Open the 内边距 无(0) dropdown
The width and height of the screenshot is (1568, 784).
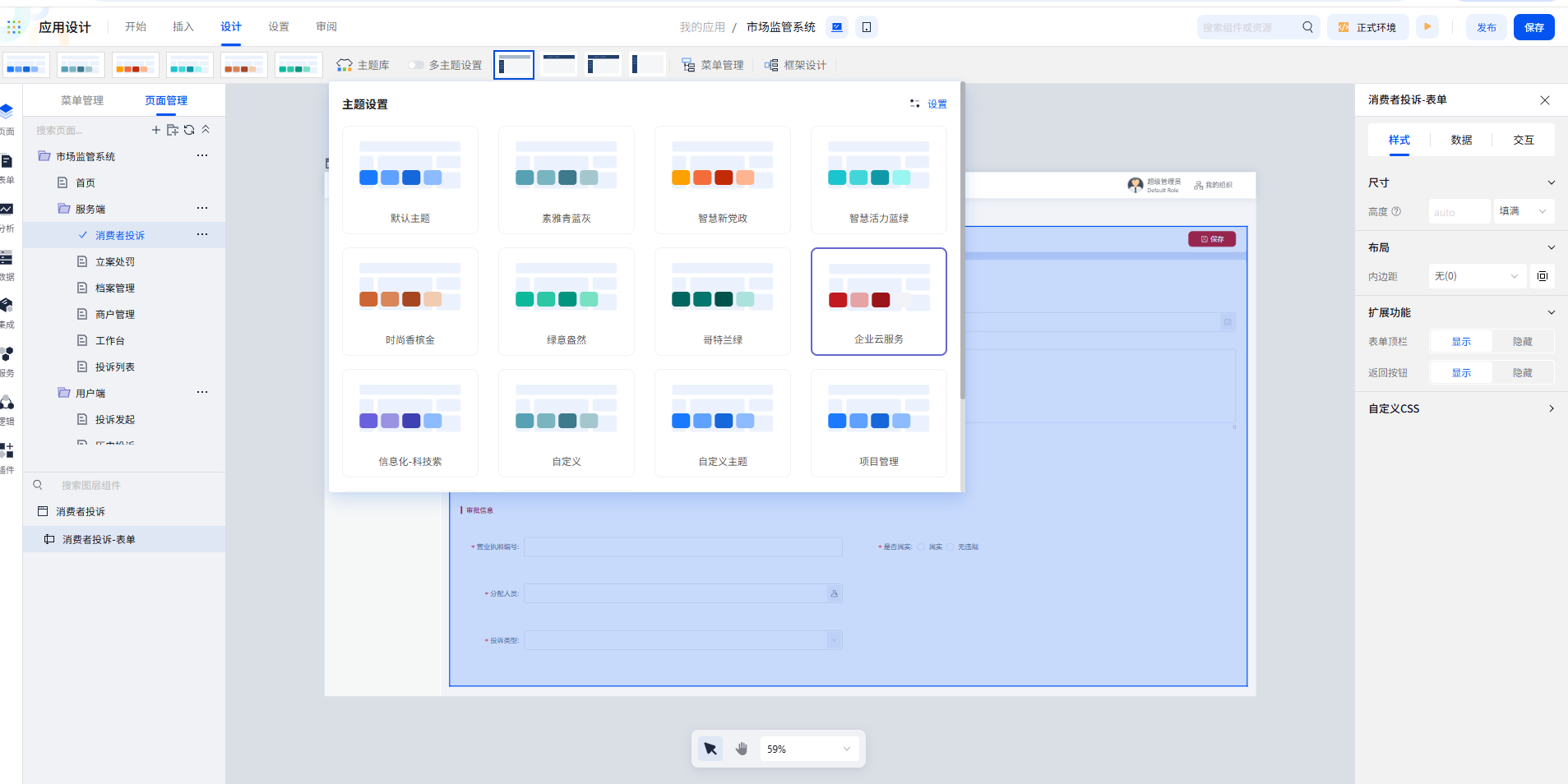[1477, 276]
